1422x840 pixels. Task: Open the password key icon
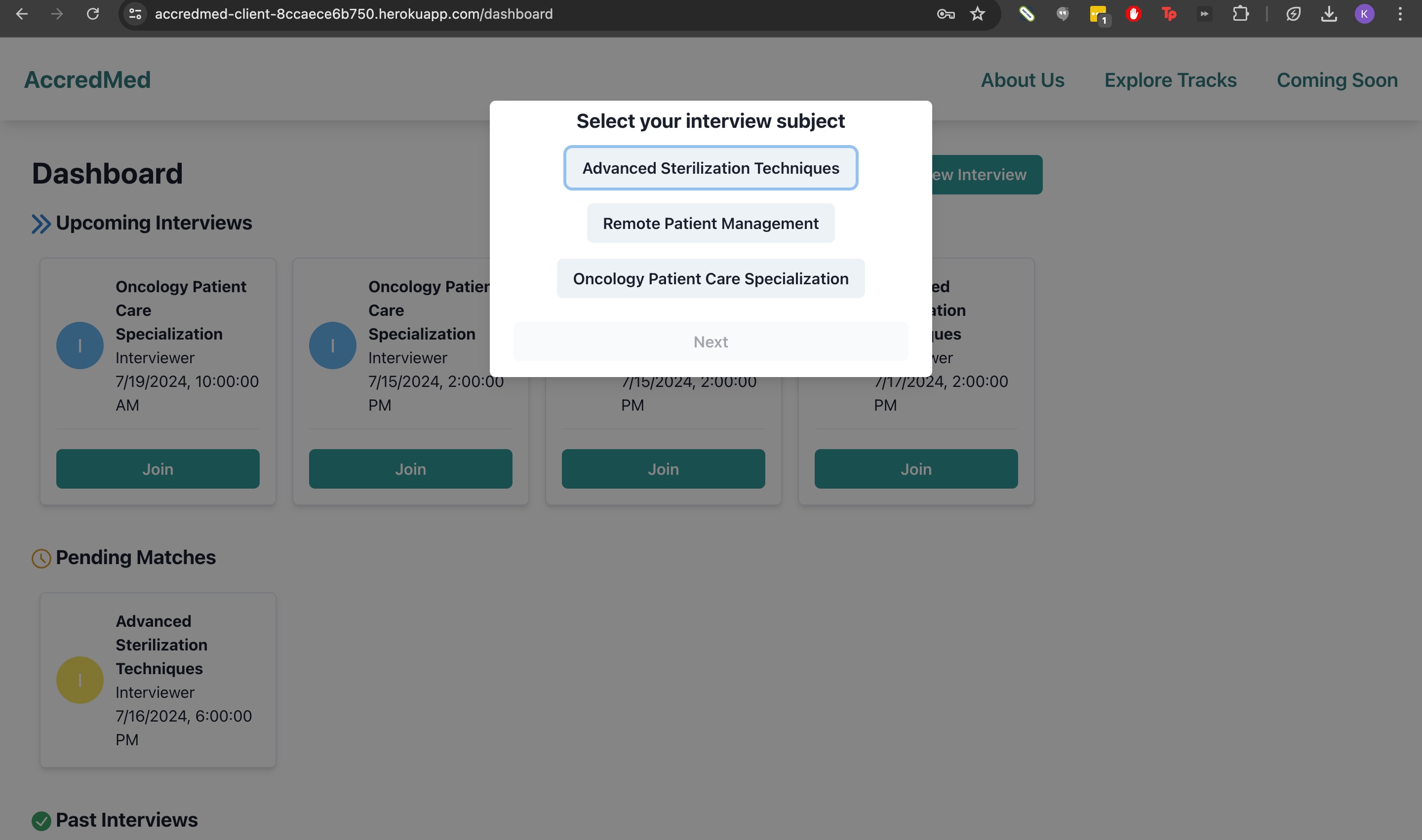pos(945,14)
